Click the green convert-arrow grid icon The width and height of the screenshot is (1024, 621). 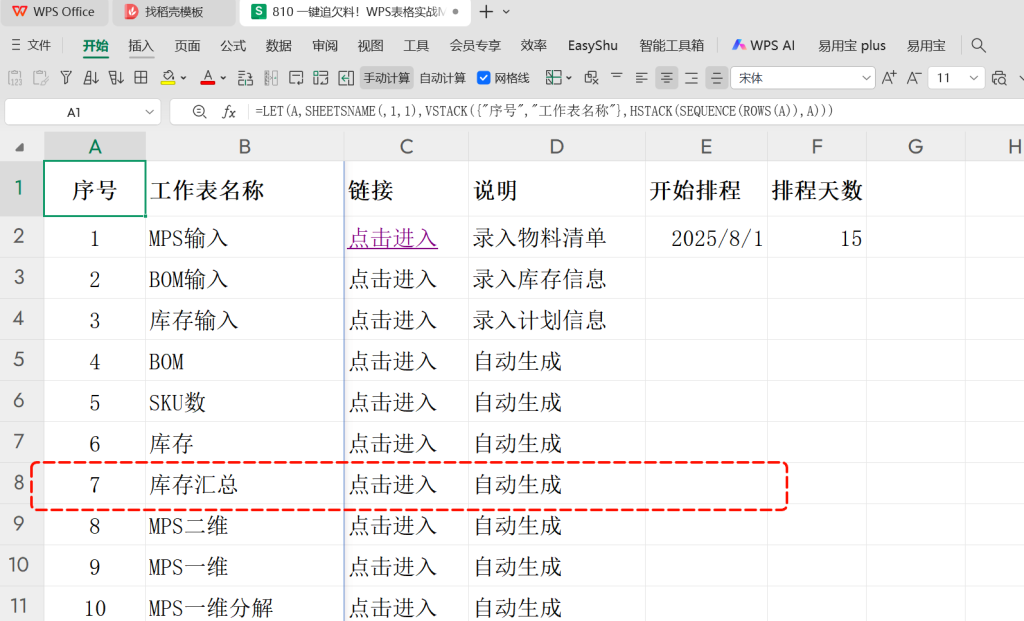tap(321, 78)
